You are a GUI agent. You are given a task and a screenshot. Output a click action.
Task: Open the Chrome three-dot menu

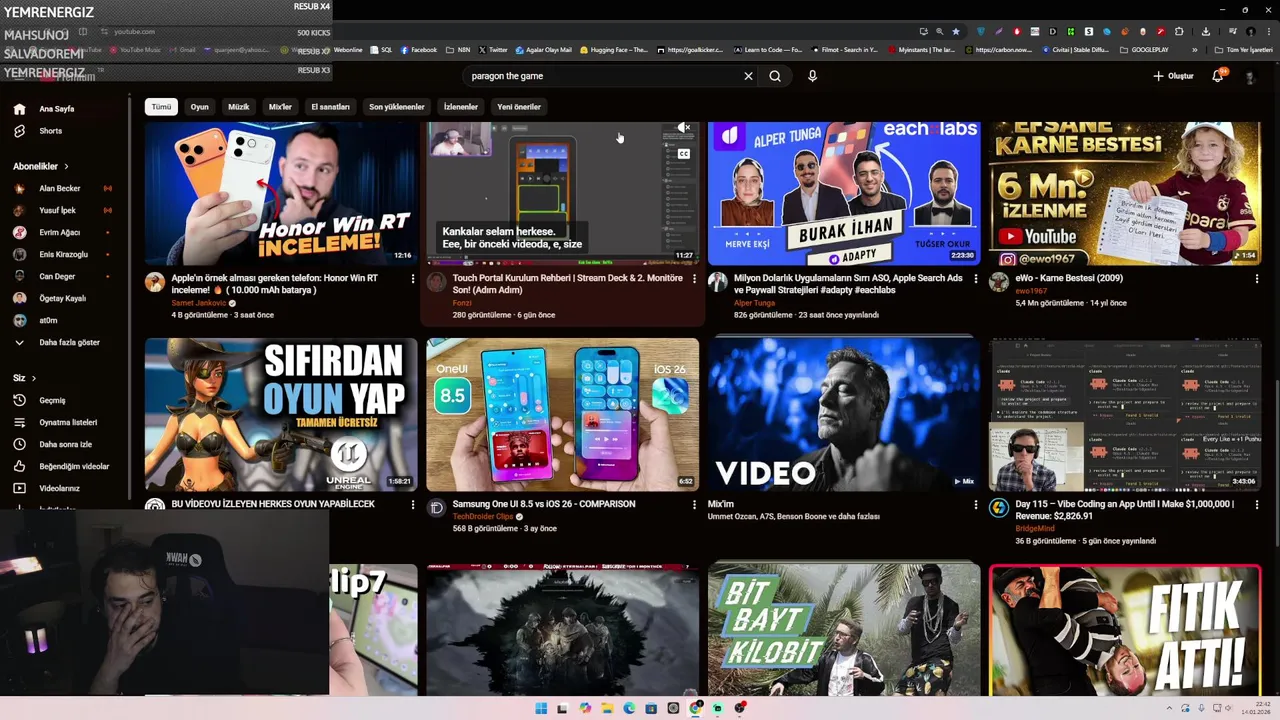(1267, 31)
